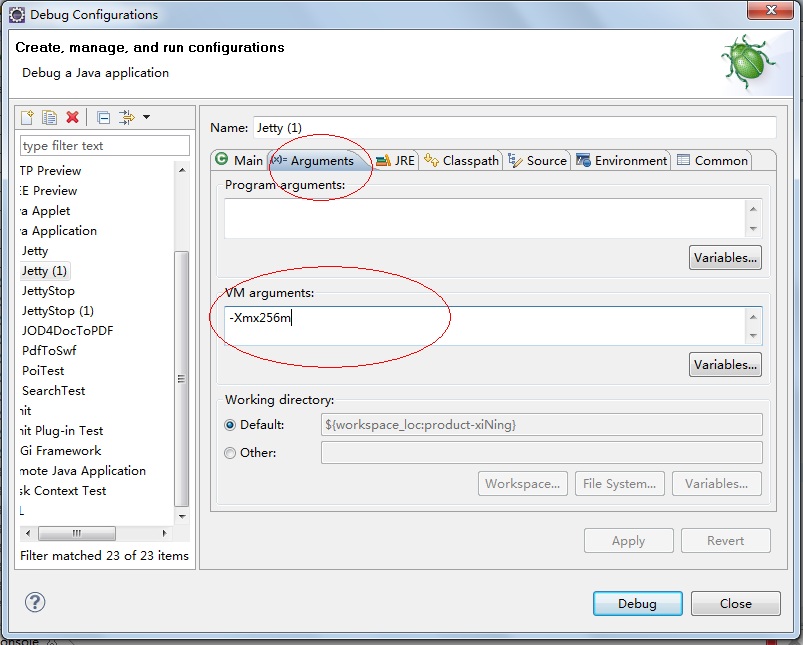Select the PoiTest configuration
This screenshot has width=803, height=645.
tap(43, 370)
